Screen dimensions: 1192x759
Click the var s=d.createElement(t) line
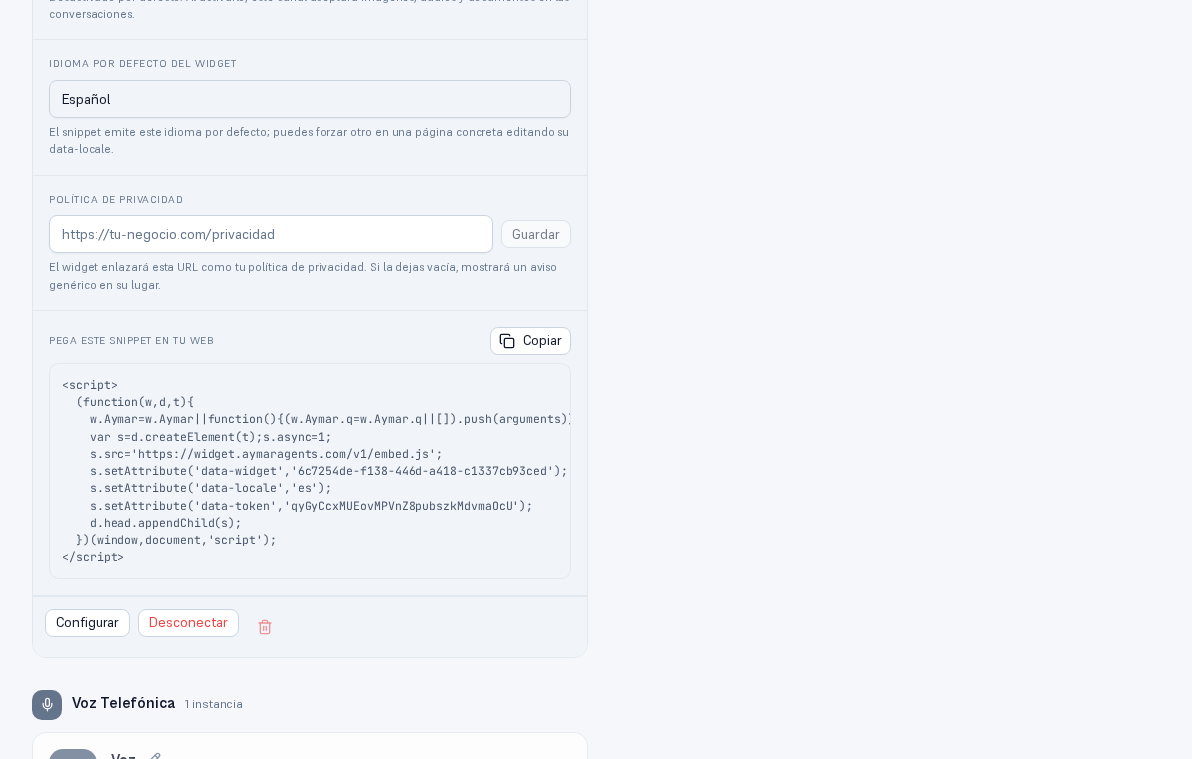tap(211, 437)
